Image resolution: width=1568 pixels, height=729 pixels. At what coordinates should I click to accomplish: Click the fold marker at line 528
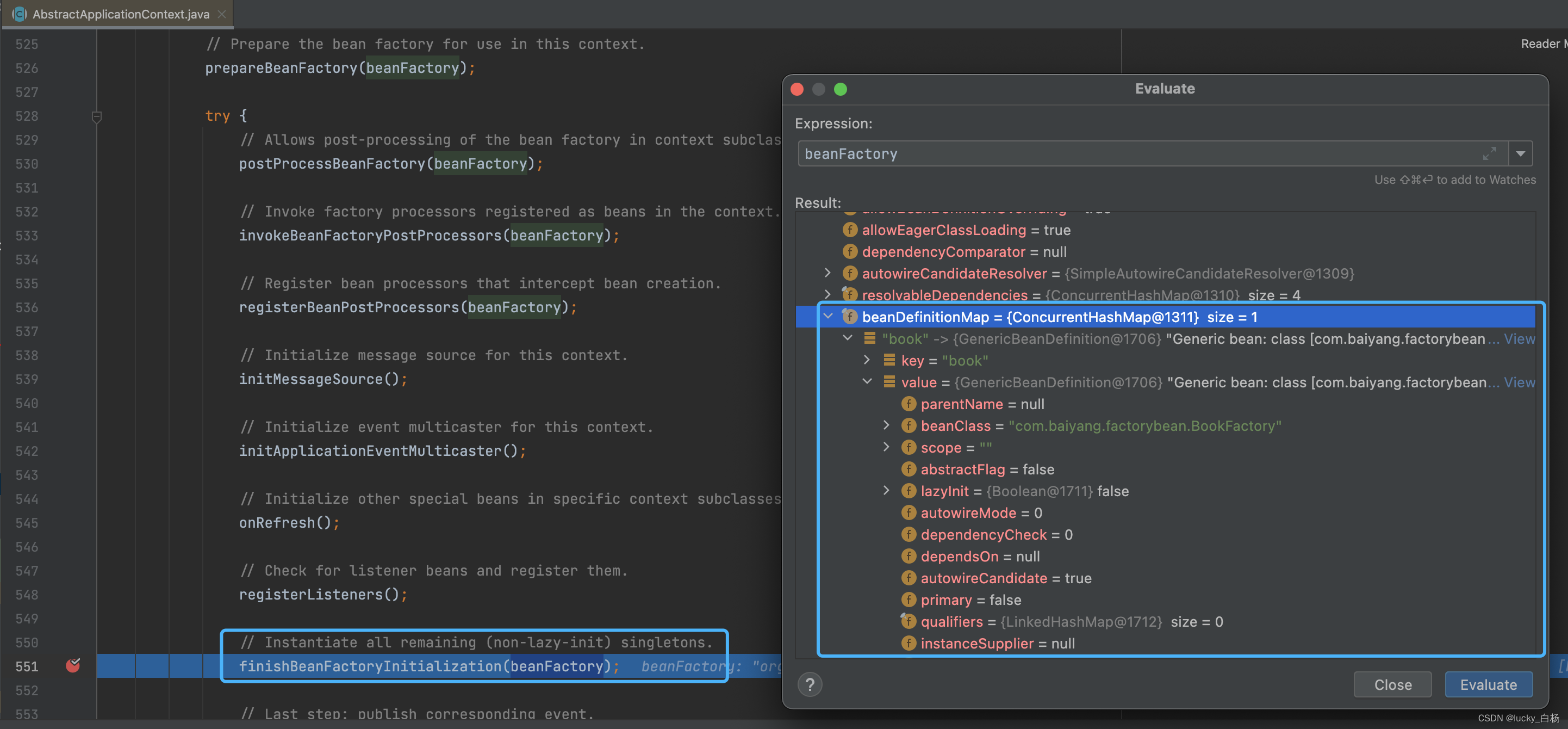point(96,116)
